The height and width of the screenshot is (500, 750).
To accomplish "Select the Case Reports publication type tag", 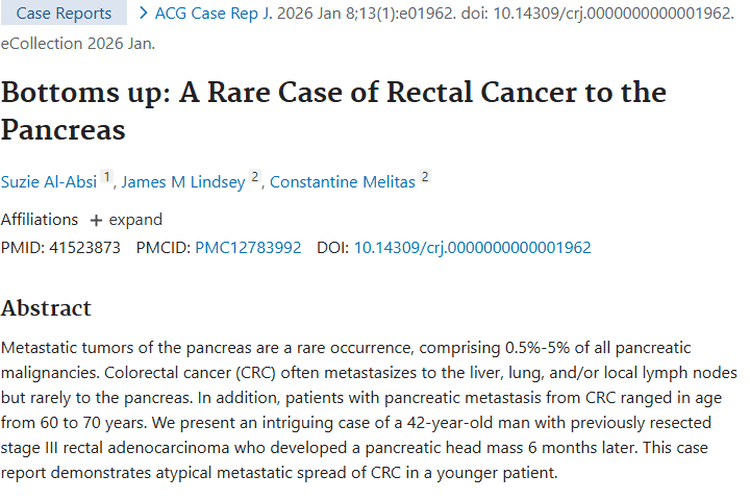I will (64, 14).
